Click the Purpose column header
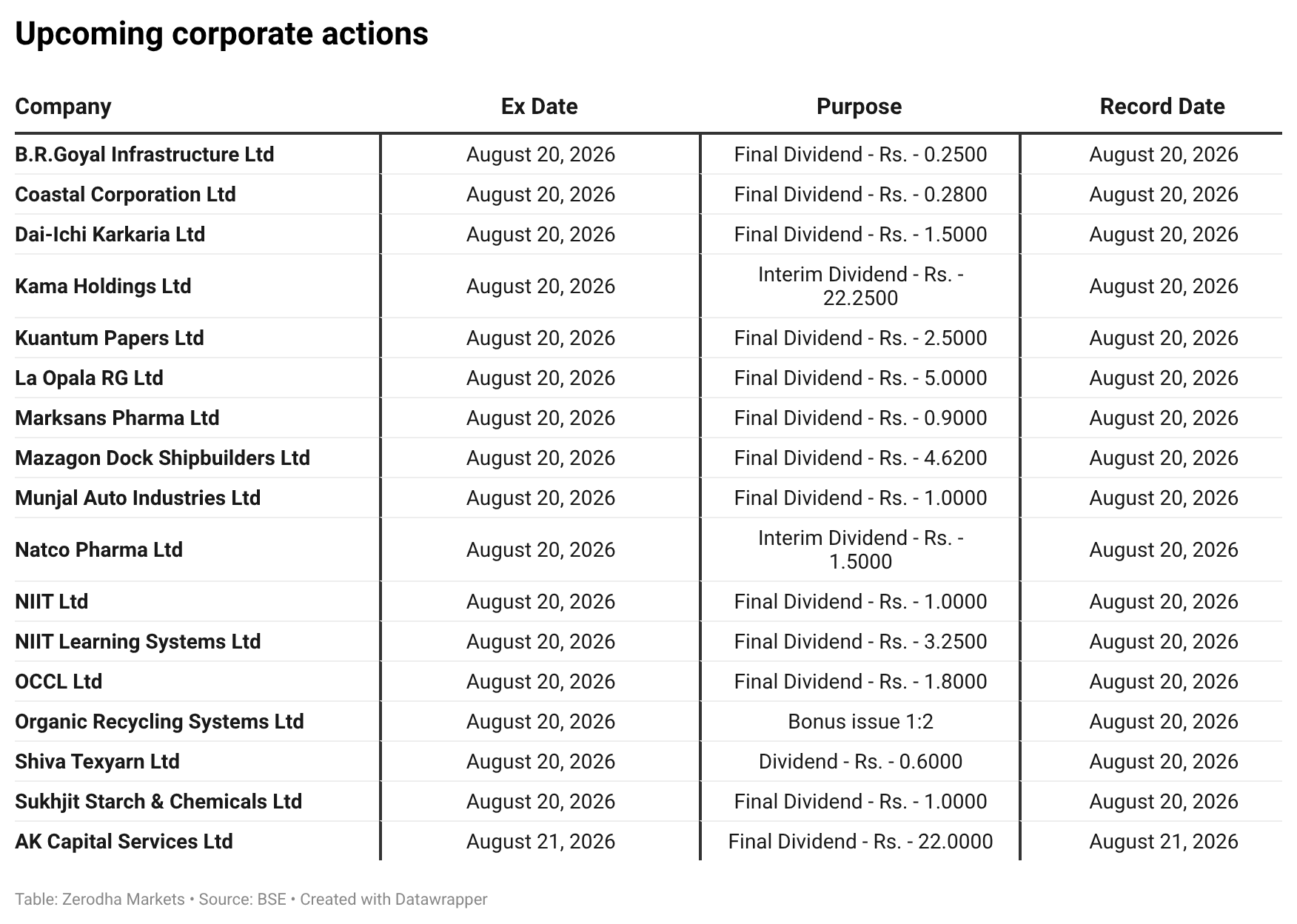This screenshot has height=924, width=1297. [859, 107]
